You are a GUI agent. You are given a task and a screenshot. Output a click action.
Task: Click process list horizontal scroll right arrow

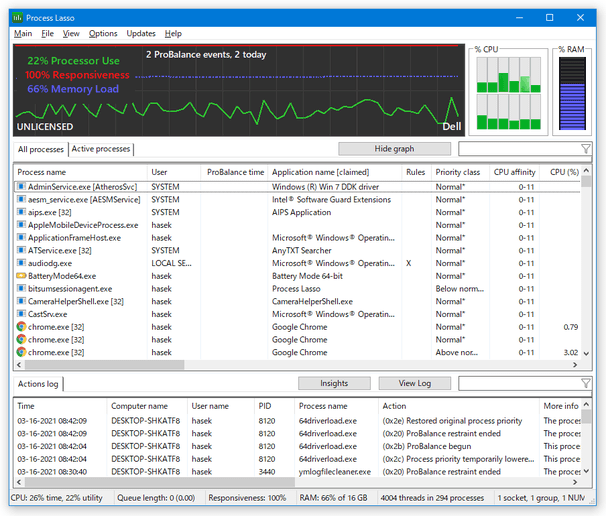(575, 365)
